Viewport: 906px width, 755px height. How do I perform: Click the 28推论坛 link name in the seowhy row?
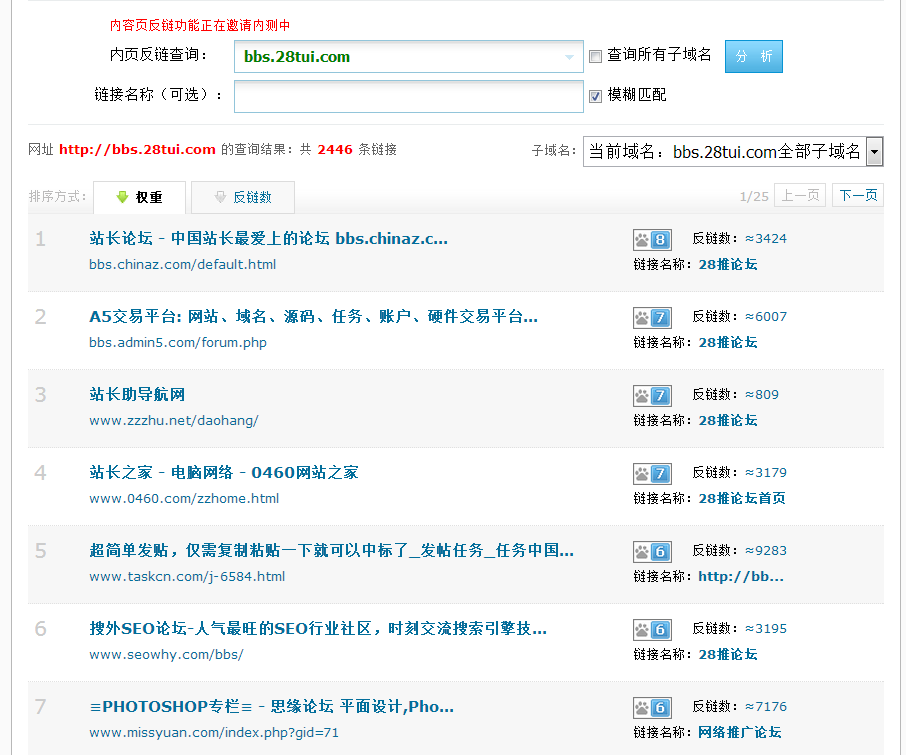click(x=728, y=654)
